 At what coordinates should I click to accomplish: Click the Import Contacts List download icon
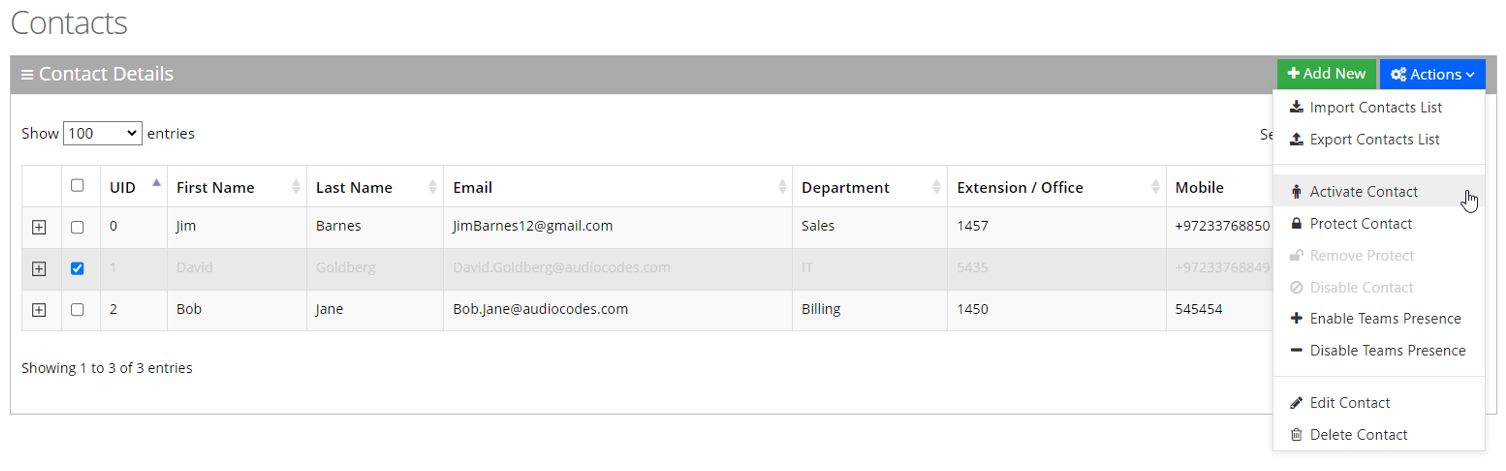pyautogui.click(x=1296, y=107)
